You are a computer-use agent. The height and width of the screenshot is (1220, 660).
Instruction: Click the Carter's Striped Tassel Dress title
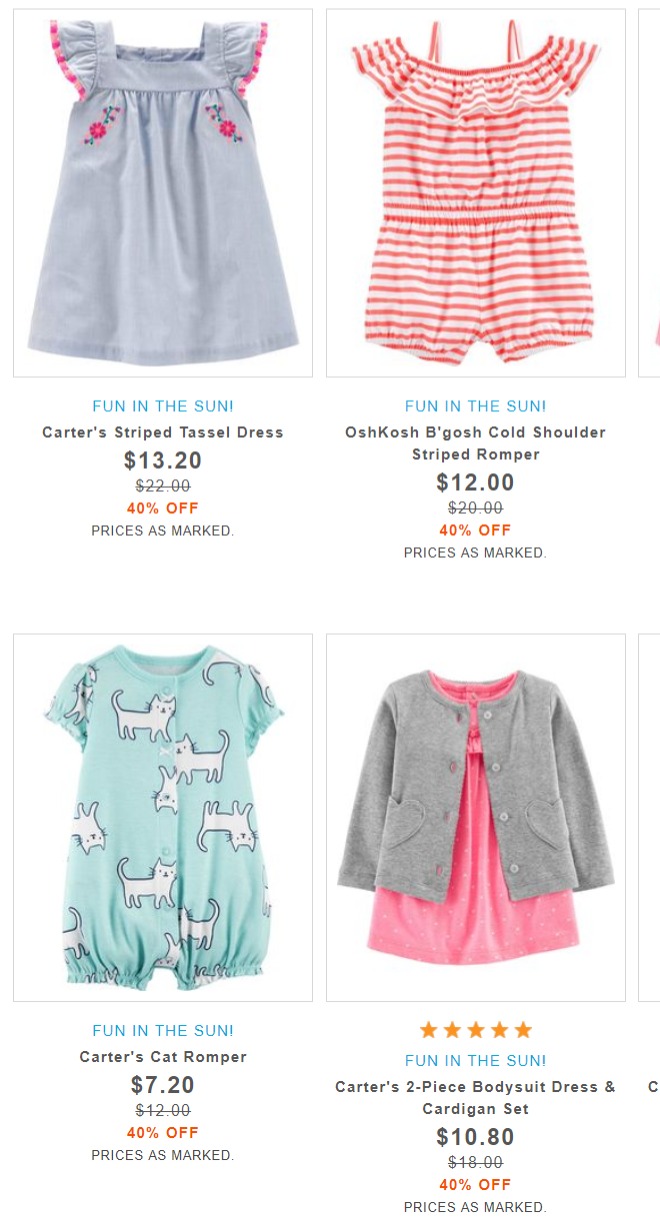[163, 433]
